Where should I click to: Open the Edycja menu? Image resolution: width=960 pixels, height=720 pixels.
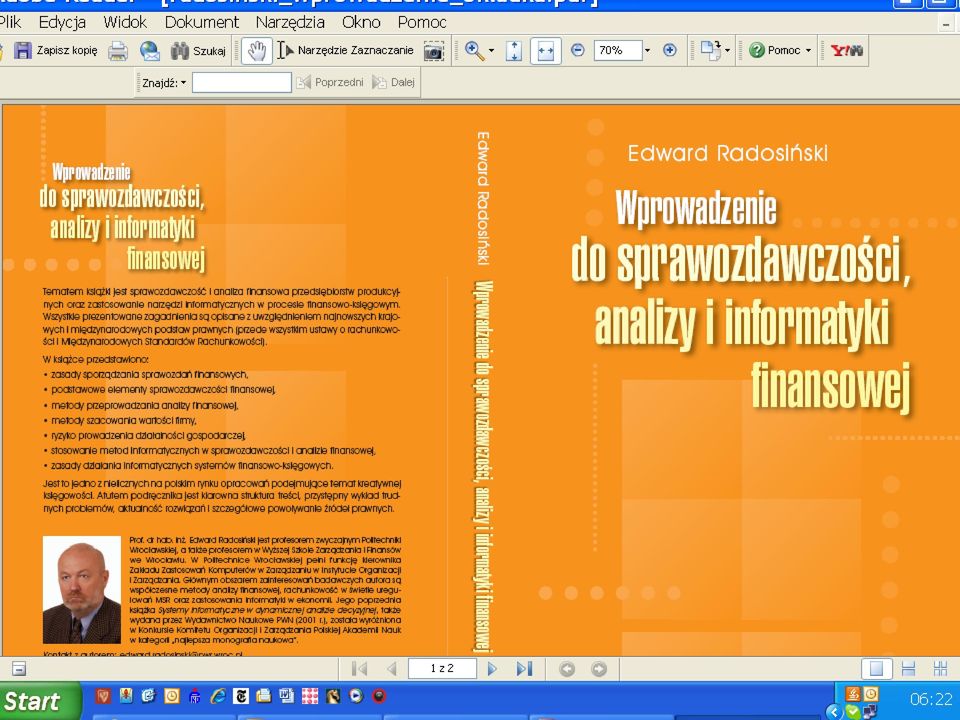pos(62,22)
